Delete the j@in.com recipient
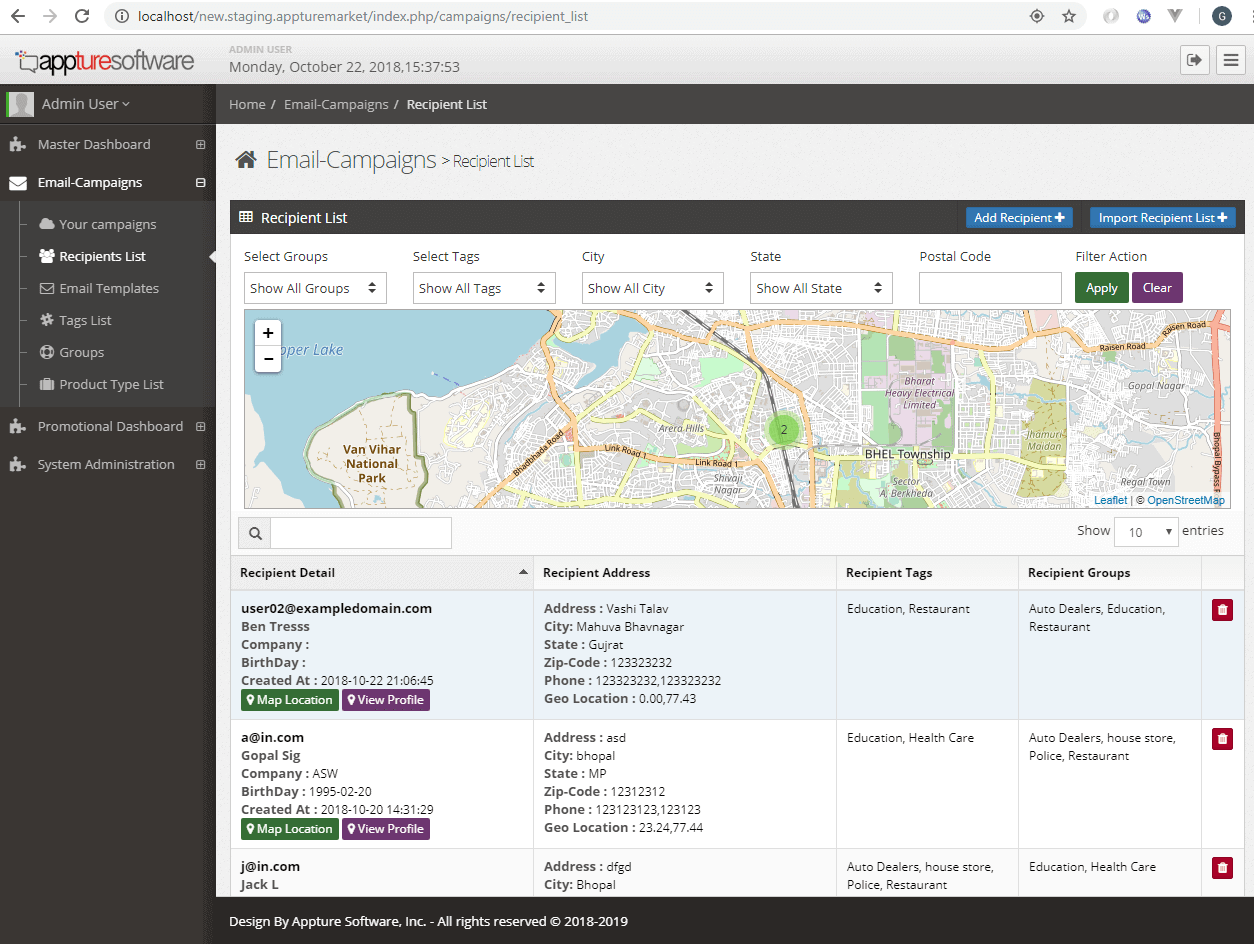This screenshot has width=1254, height=944. tap(1222, 868)
